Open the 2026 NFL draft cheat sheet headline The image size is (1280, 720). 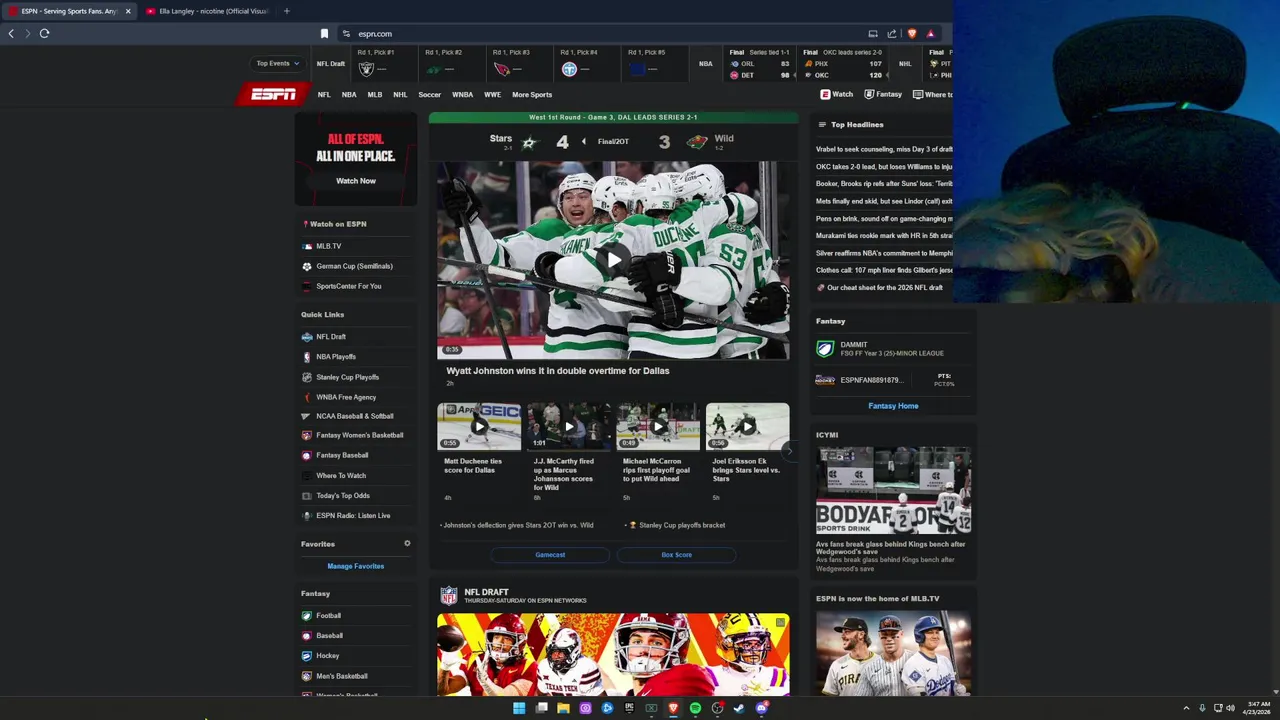coord(885,288)
